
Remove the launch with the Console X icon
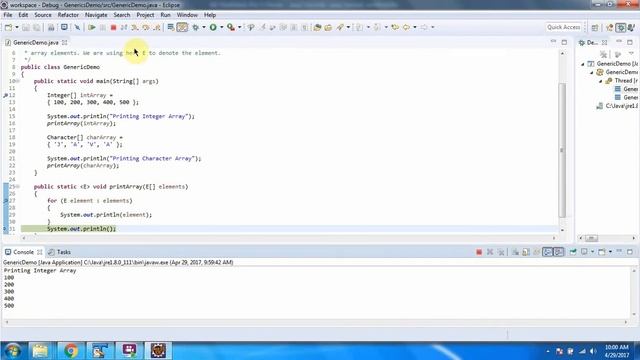[490, 252]
